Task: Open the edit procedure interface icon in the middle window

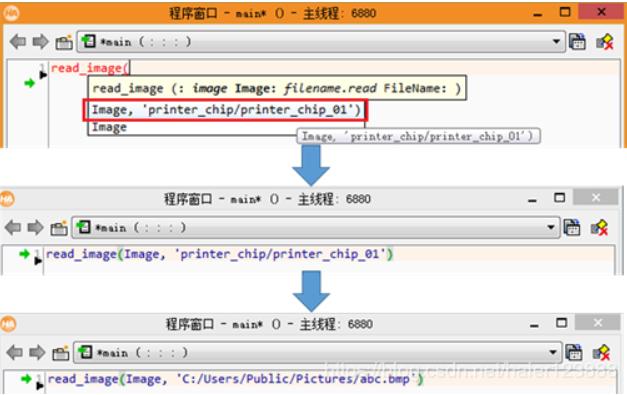Action: coord(572,227)
